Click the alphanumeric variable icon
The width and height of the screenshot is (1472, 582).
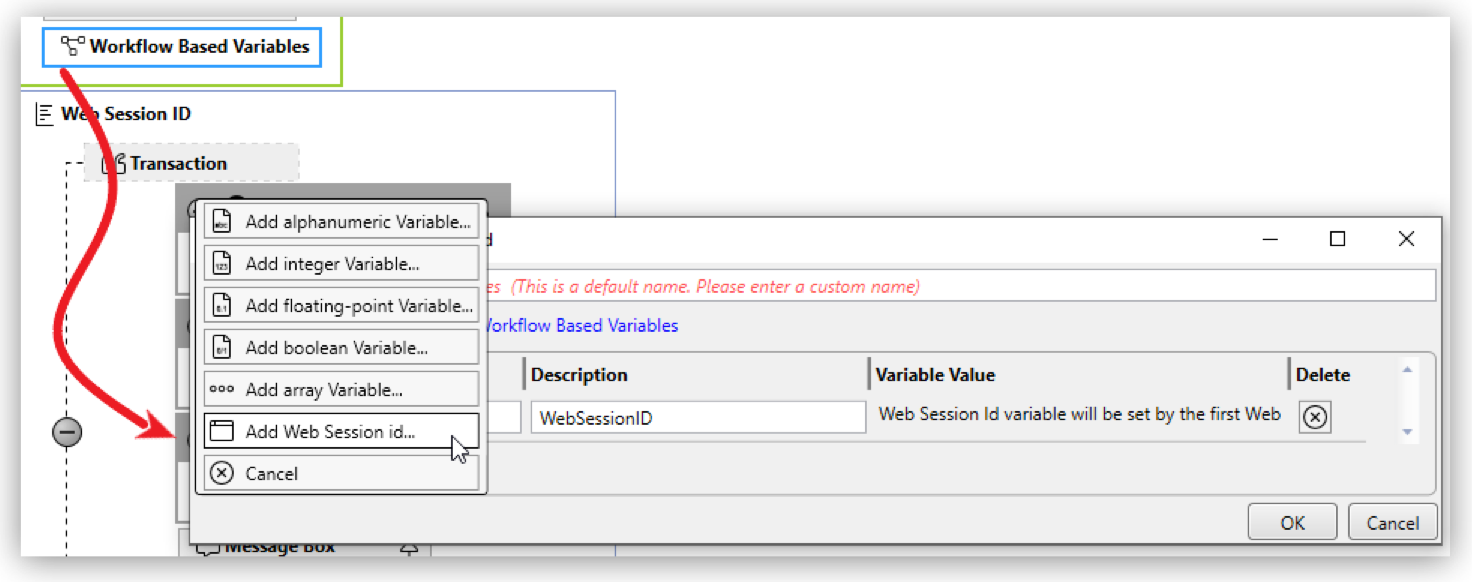pos(222,222)
